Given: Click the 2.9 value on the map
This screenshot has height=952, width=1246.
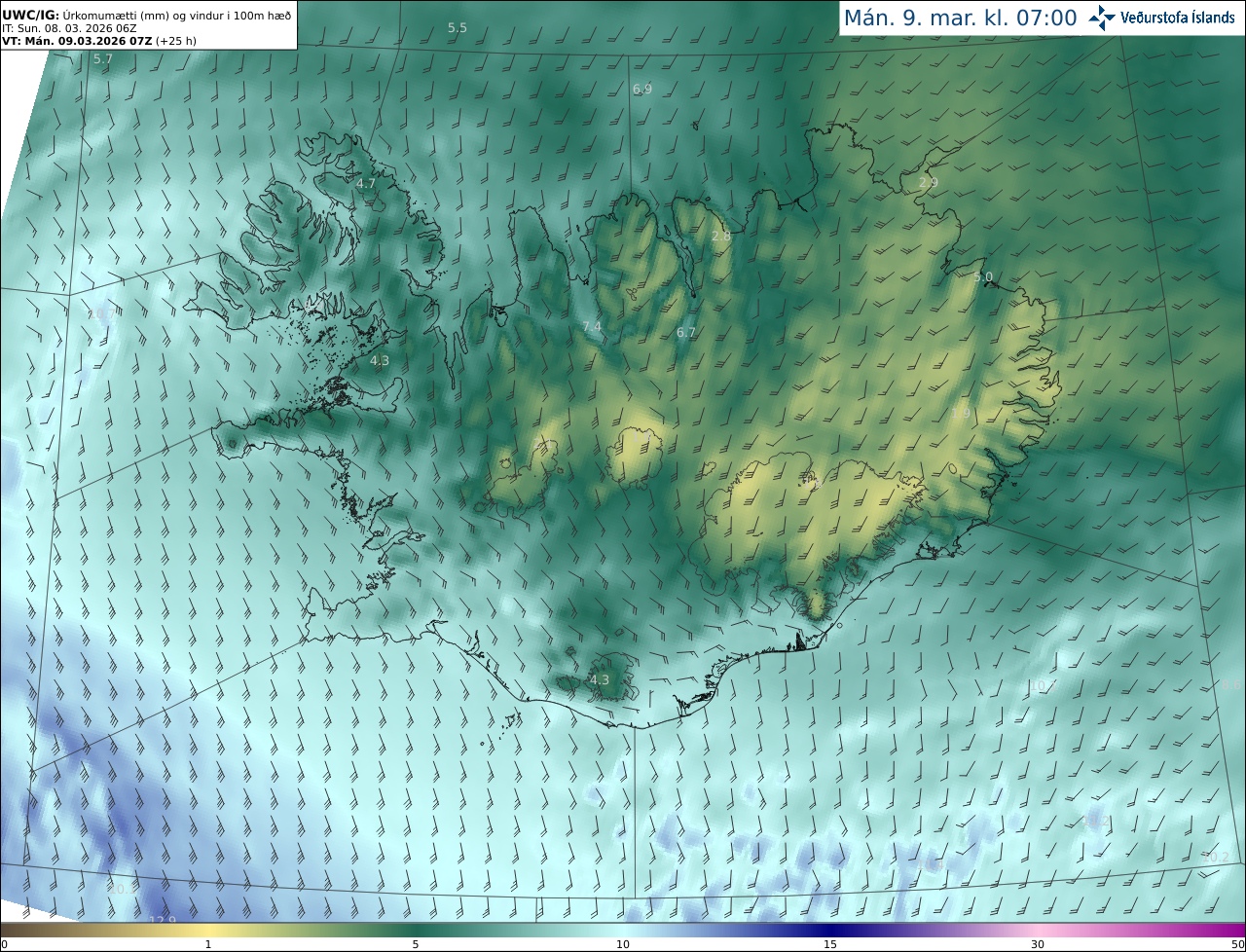Looking at the screenshot, I should click(929, 182).
